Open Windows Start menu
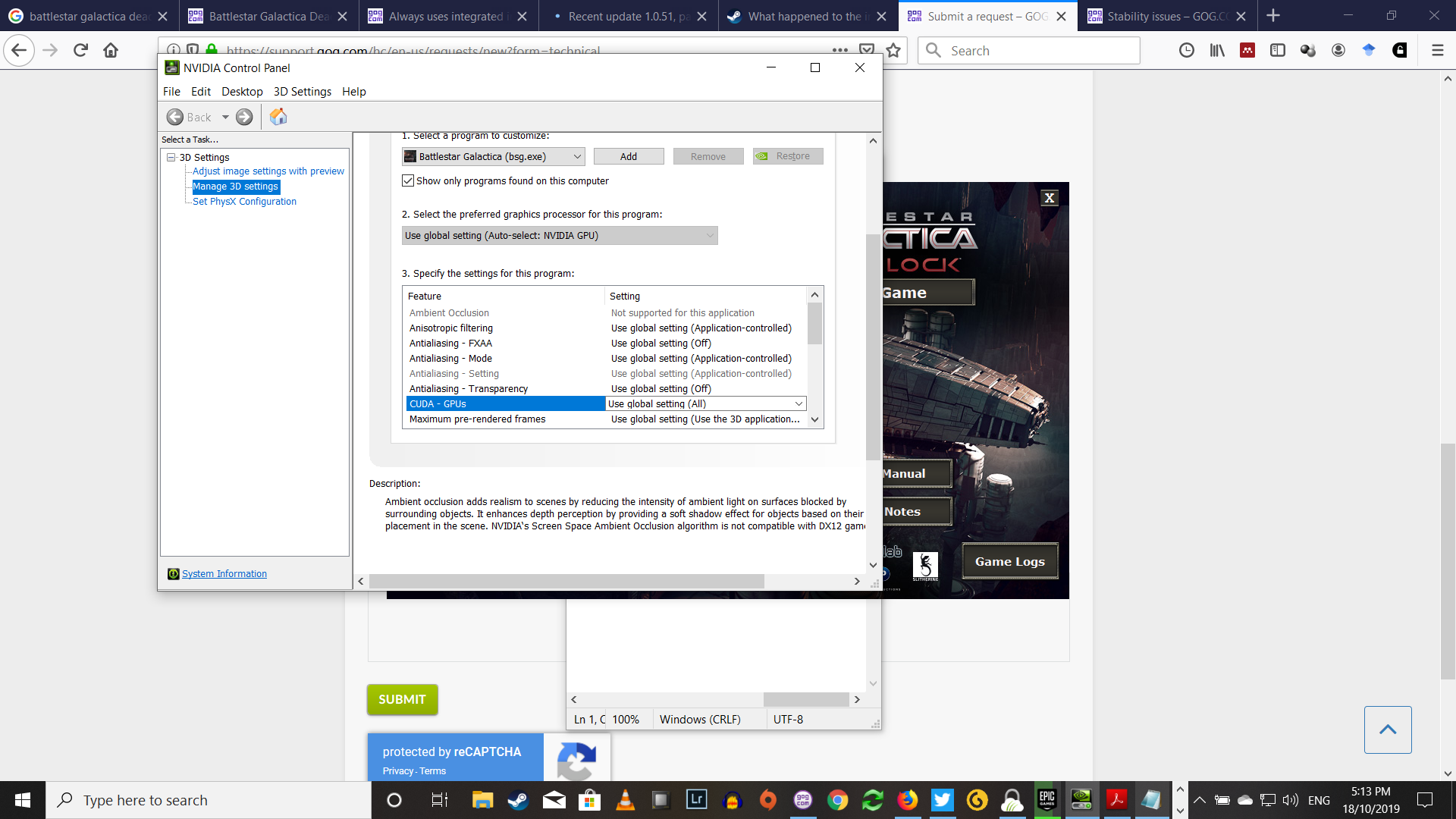 (x=23, y=800)
